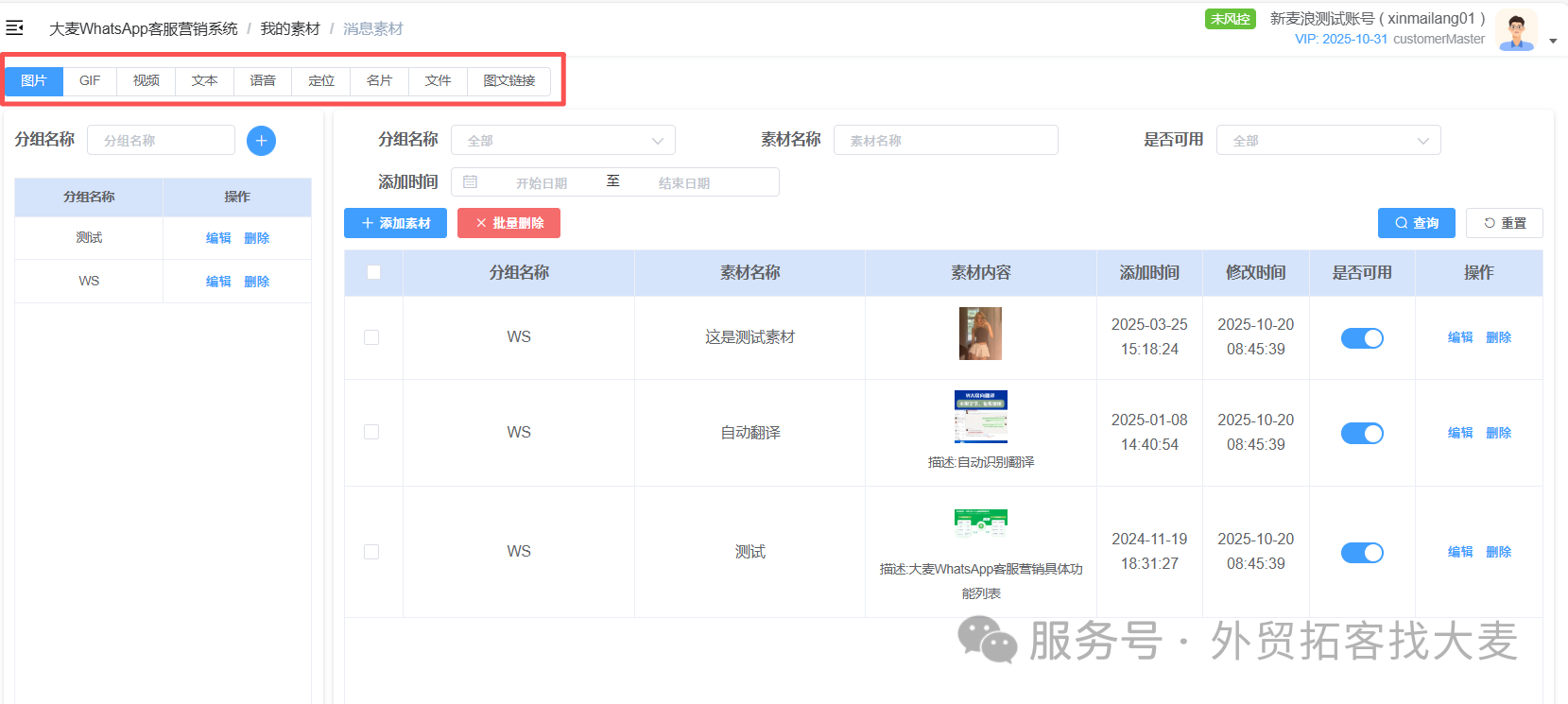1568x704 pixels.
Task: Click the 批量删除 button
Action: pyautogui.click(x=508, y=223)
